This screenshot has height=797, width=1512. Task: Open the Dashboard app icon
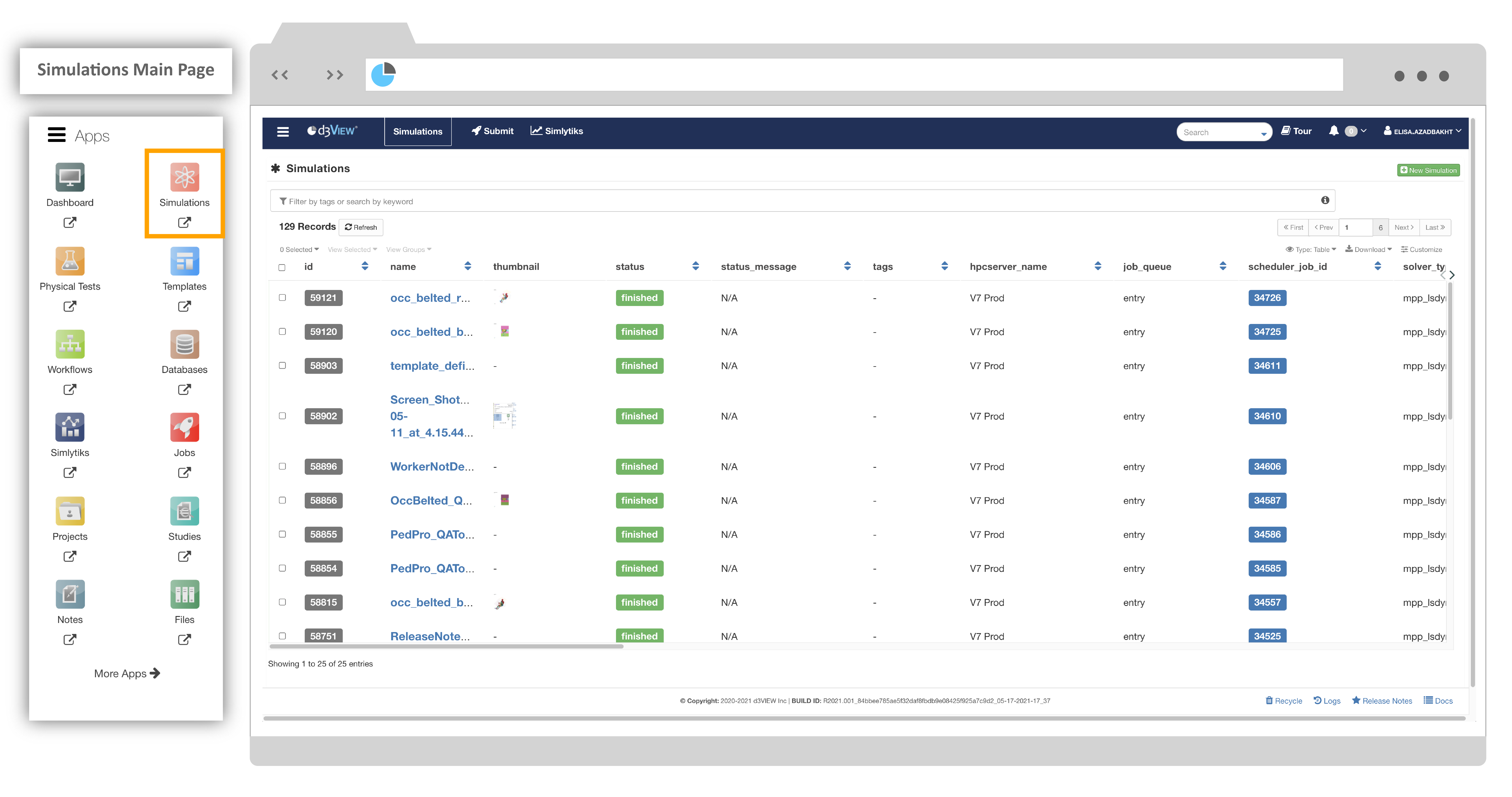(70, 177)
